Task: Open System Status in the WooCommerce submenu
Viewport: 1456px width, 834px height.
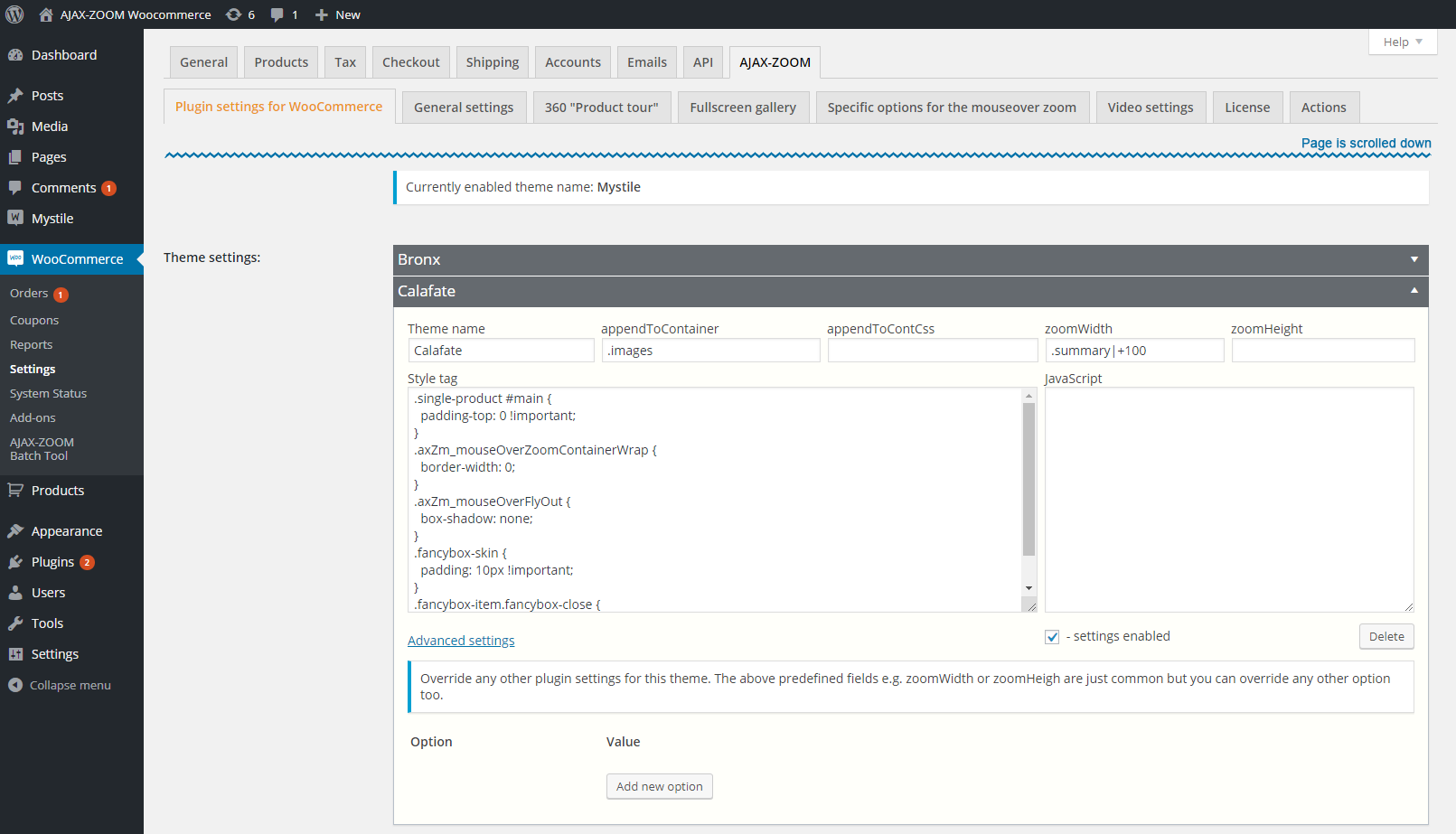Action: pos(49,394)
